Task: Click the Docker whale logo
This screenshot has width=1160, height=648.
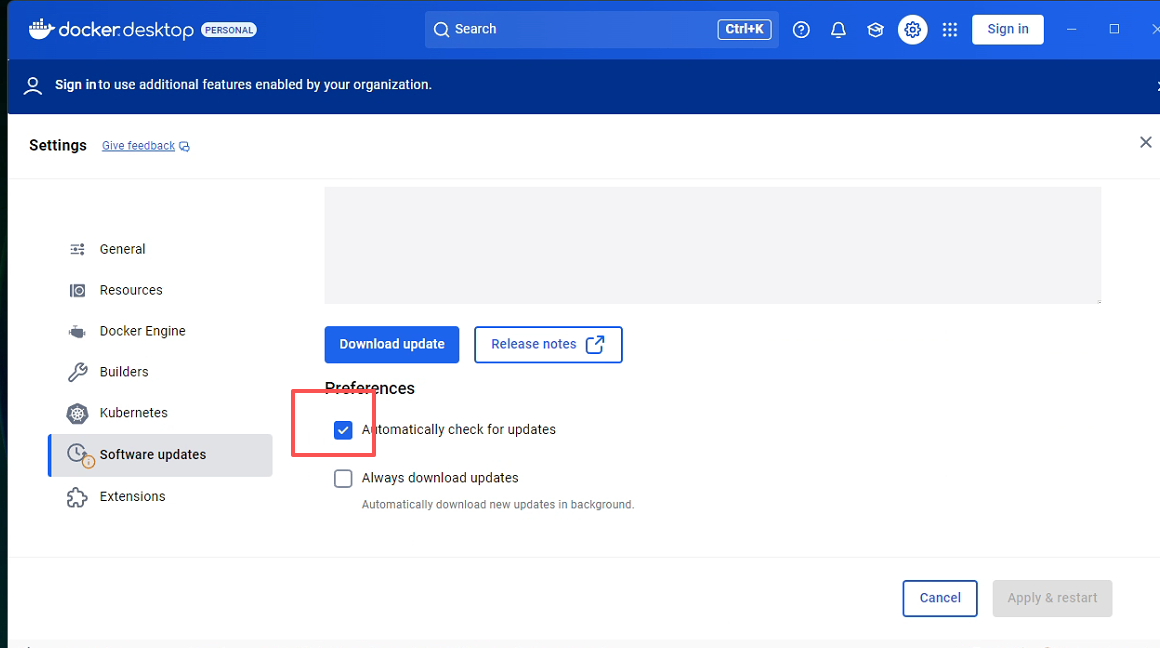Action: click(x=41, y=29)
